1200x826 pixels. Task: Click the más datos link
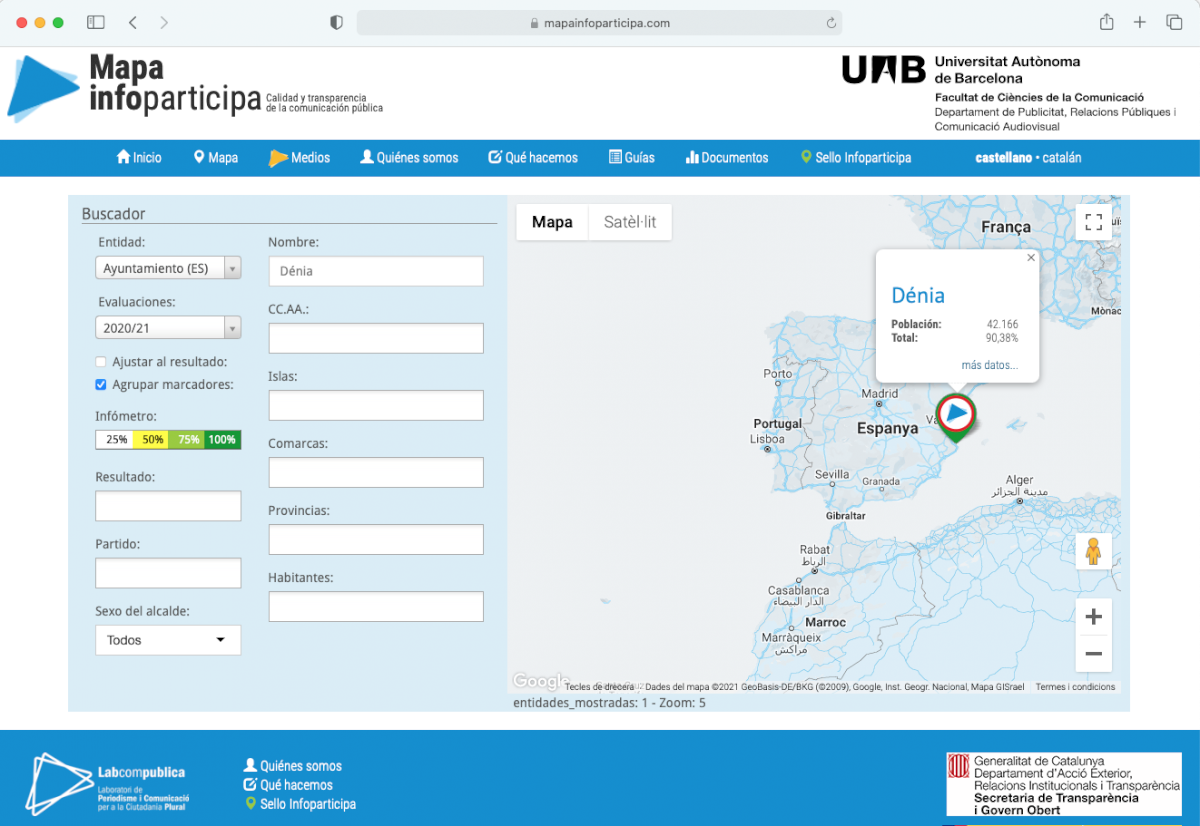pos(989,365)
